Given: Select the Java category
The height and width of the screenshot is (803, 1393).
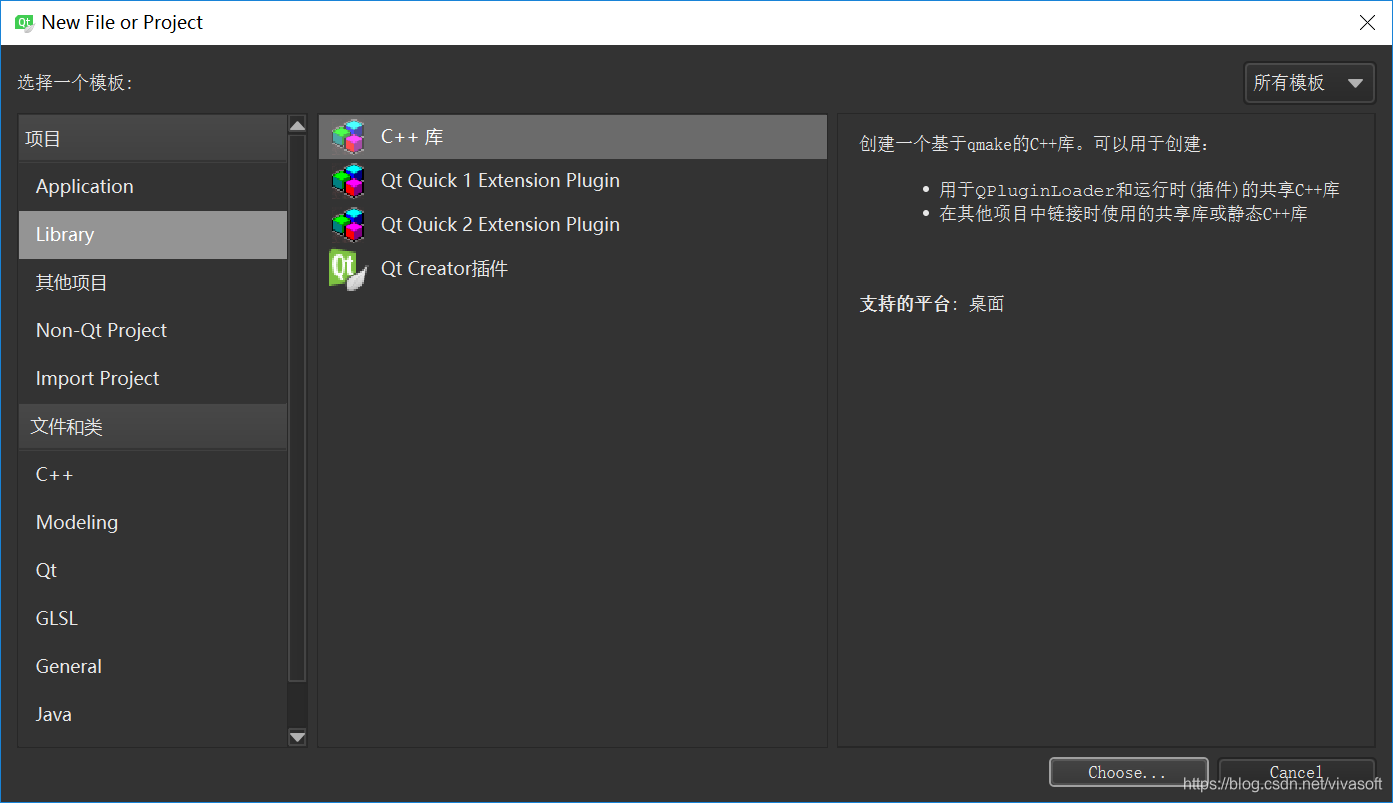Looking at the screenshot, I should tap(153, 715).
